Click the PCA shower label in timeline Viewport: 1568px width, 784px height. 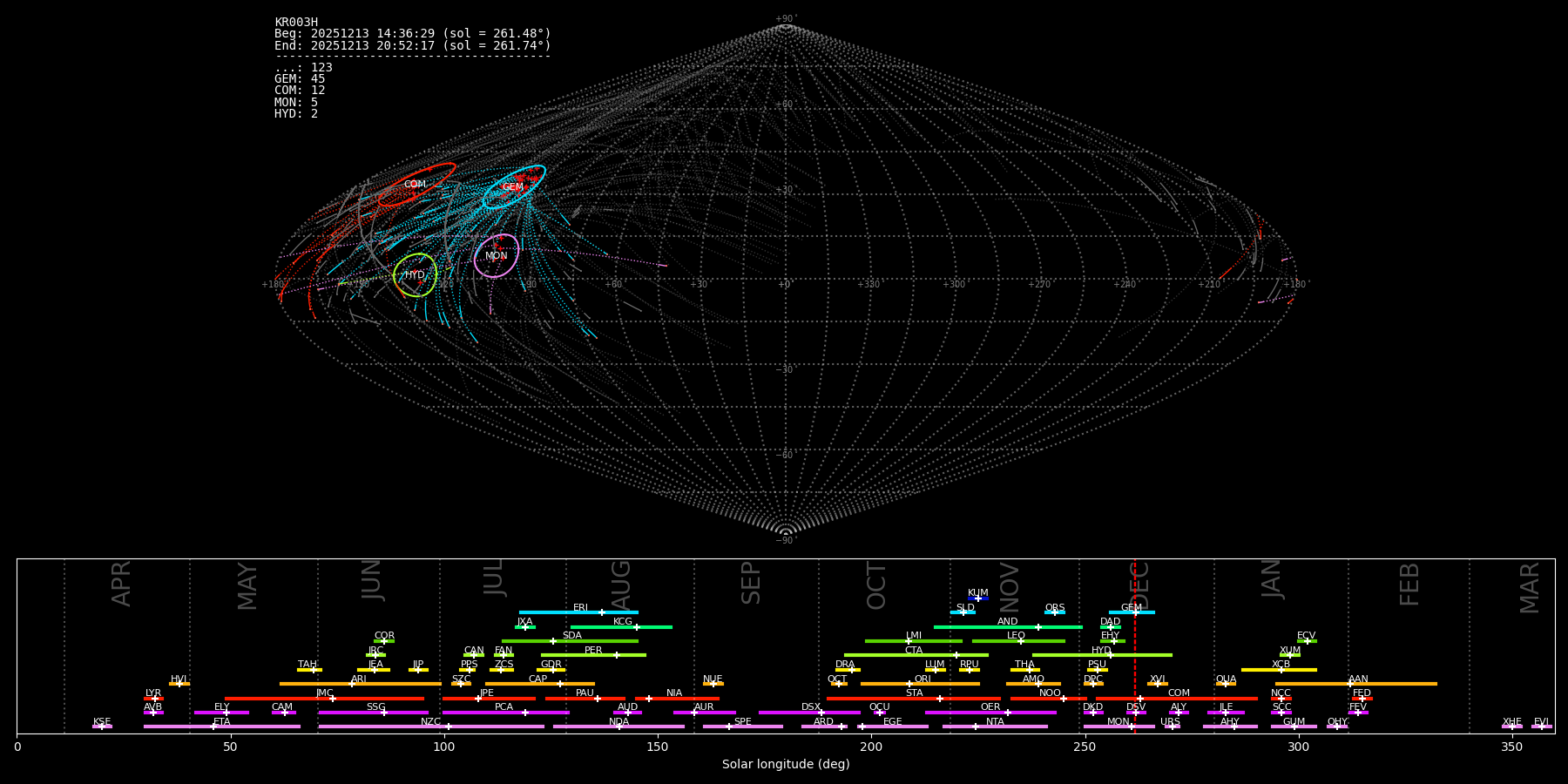(504, 707)
